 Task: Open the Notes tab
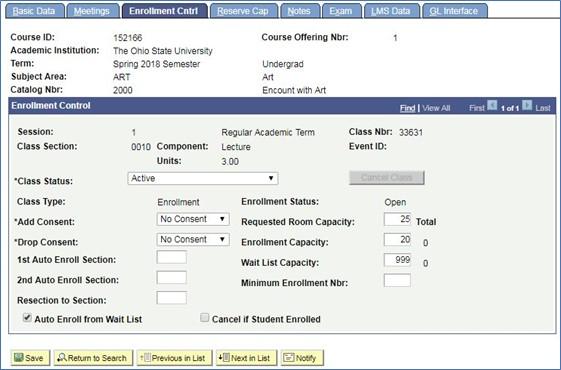299,11
